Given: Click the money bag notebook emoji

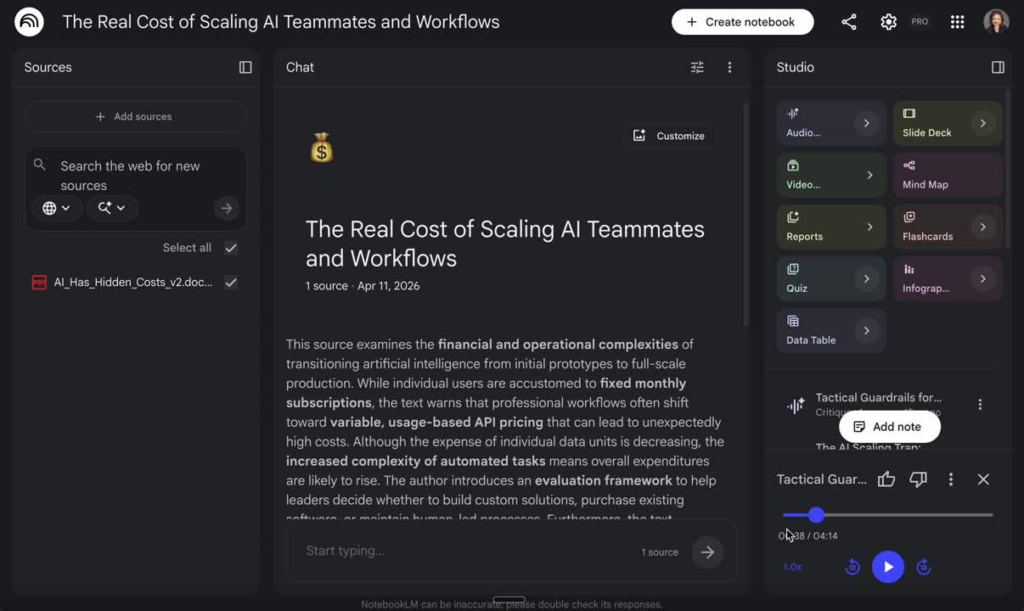Looking at the screenshot, I should (x=321, y=148).
